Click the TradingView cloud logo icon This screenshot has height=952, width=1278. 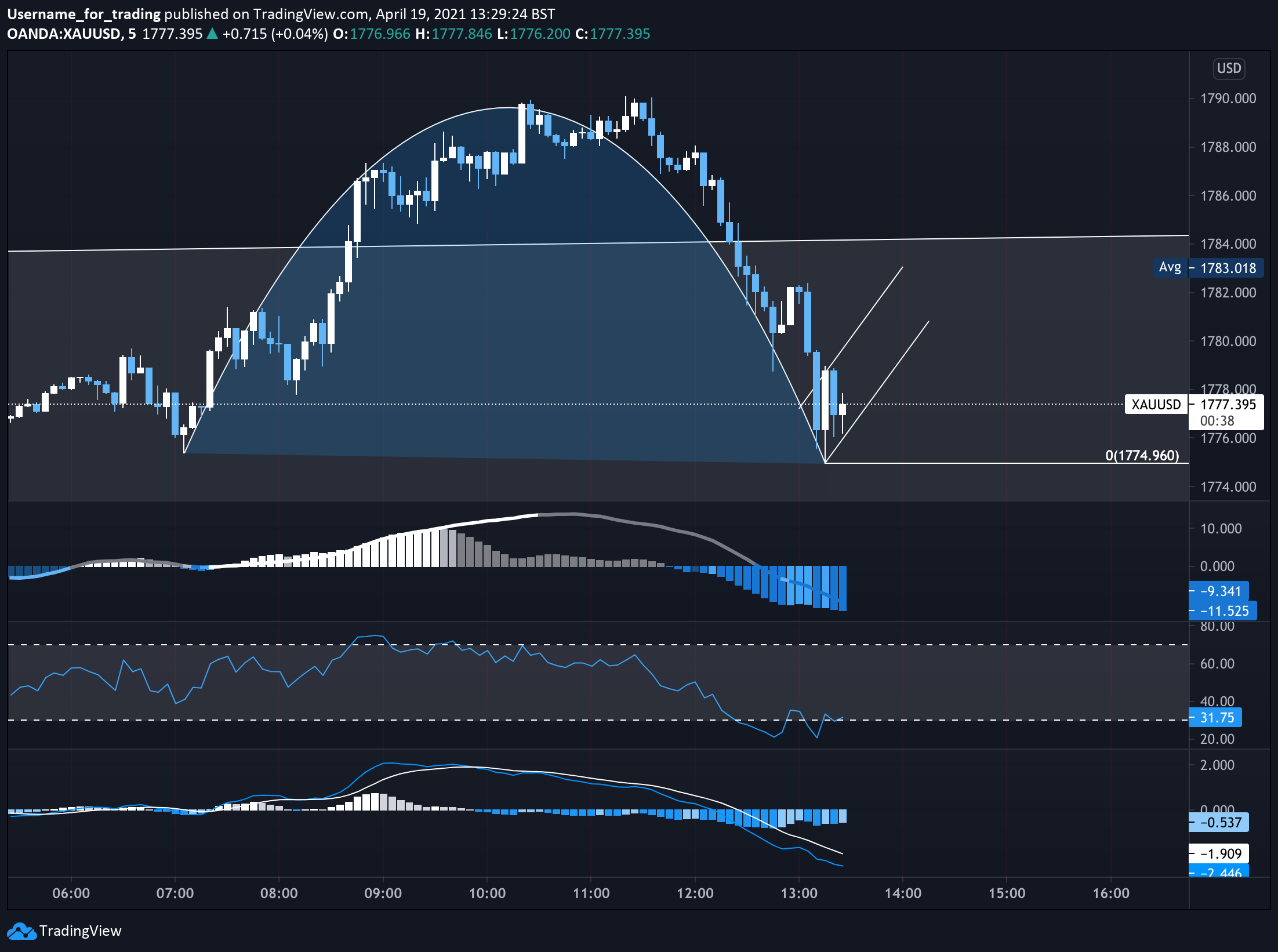tap(21, 931)
